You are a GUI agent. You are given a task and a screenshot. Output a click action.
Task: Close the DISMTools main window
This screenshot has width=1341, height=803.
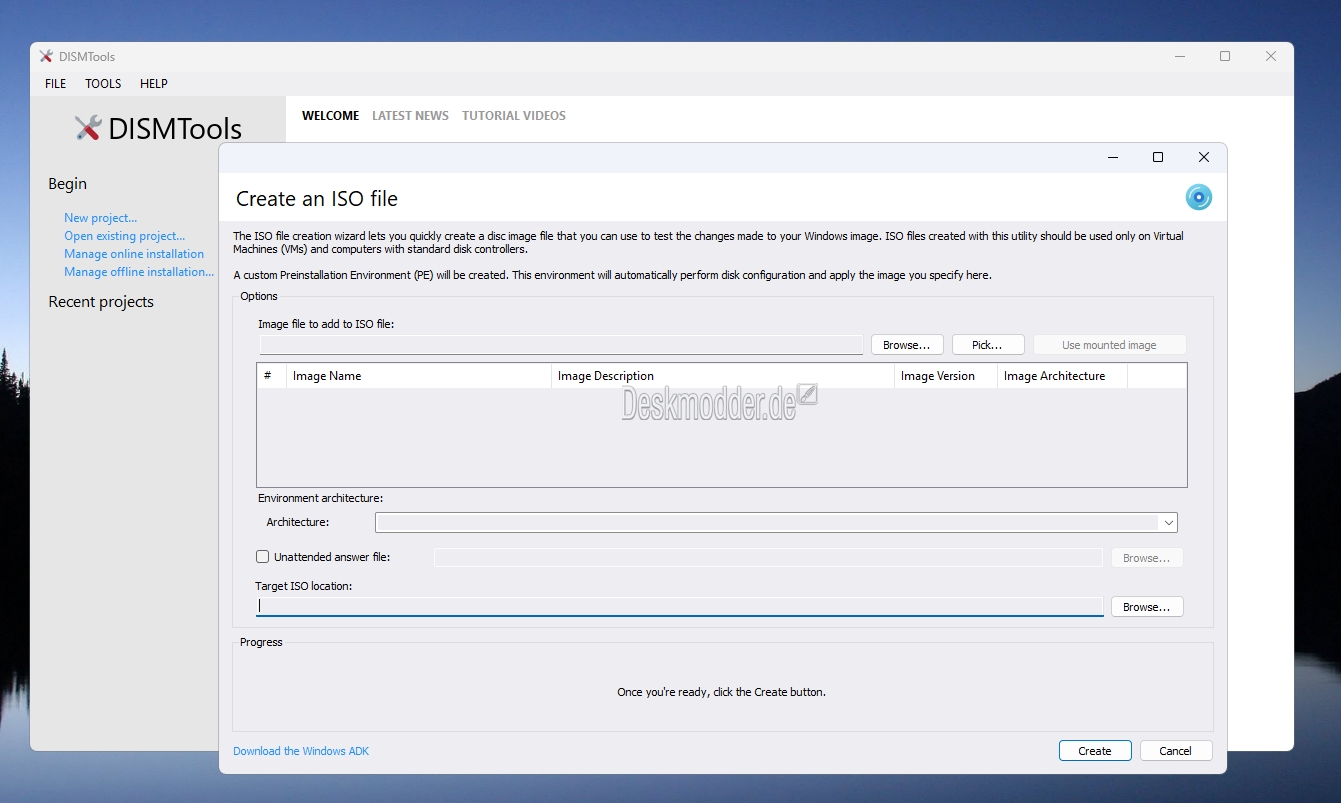tap(1271, 57)
